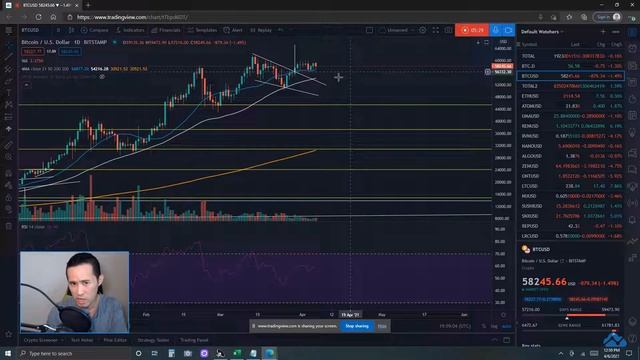640x360 pixels.
Task: Open the Unnamed layout dropdown
Action: click(x=397, y=30)
